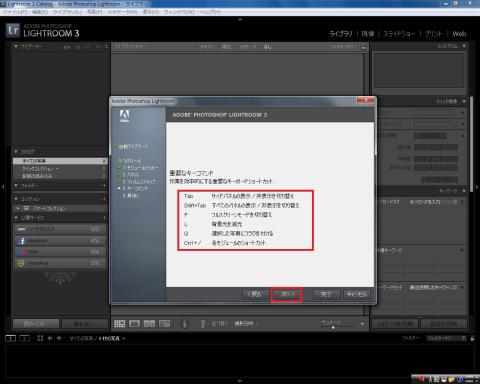
Task: Click the キャンセル cancel button in dialog
Action: pyautogui.click(x=357, y=294)
